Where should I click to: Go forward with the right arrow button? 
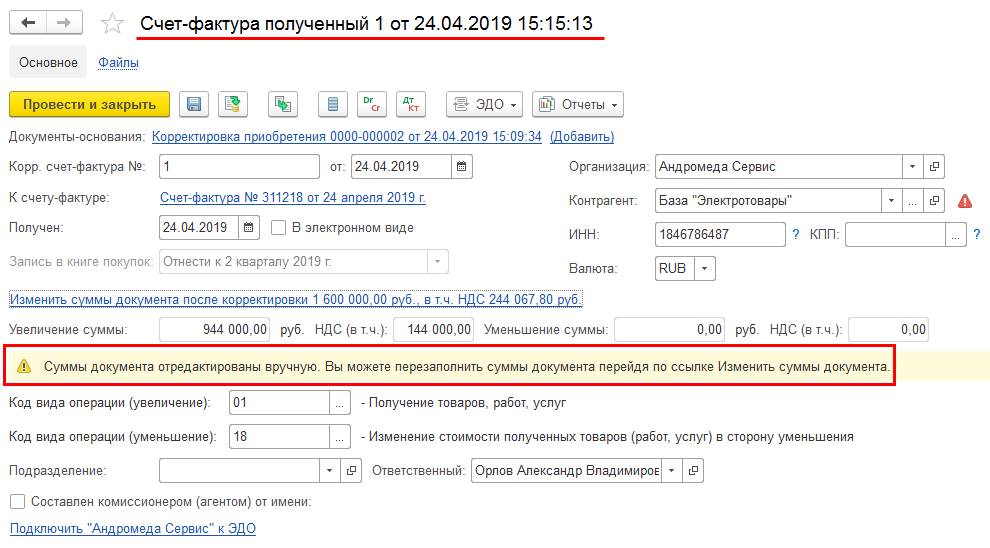click(x=64, y=23)
